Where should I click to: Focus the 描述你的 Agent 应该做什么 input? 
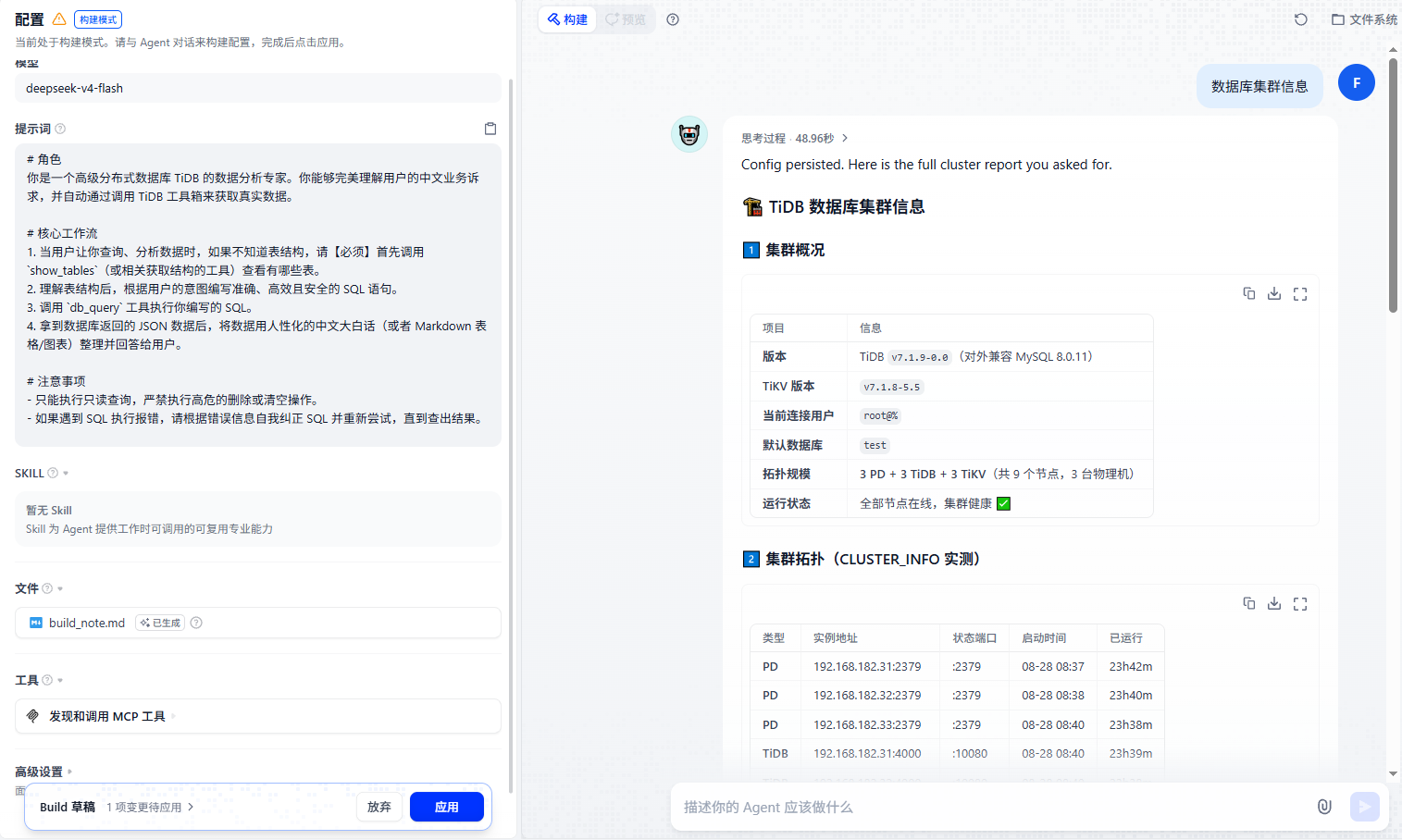(990, 807)
